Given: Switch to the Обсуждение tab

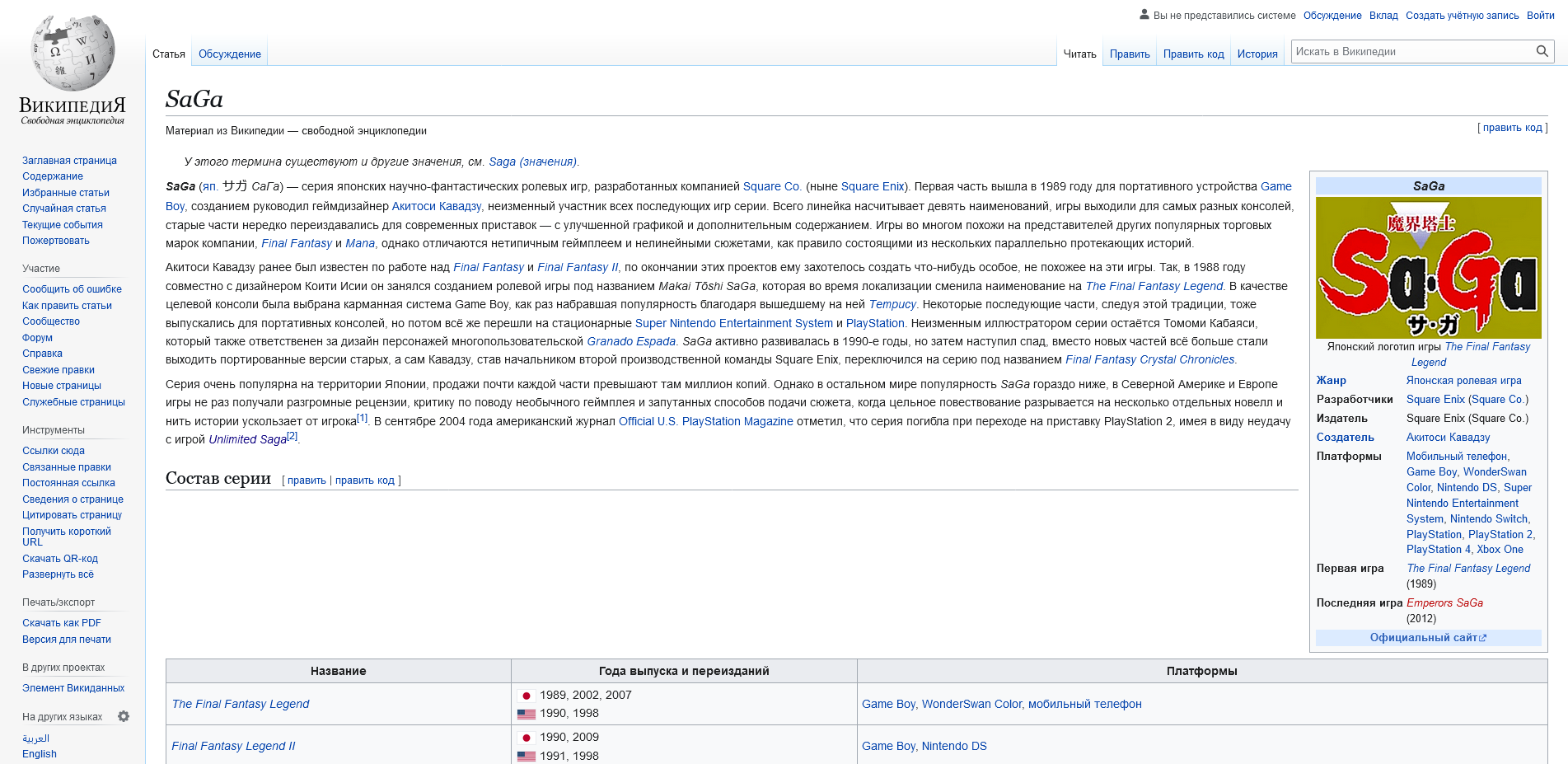Looking at the screenshot, I should pos(230,54).
